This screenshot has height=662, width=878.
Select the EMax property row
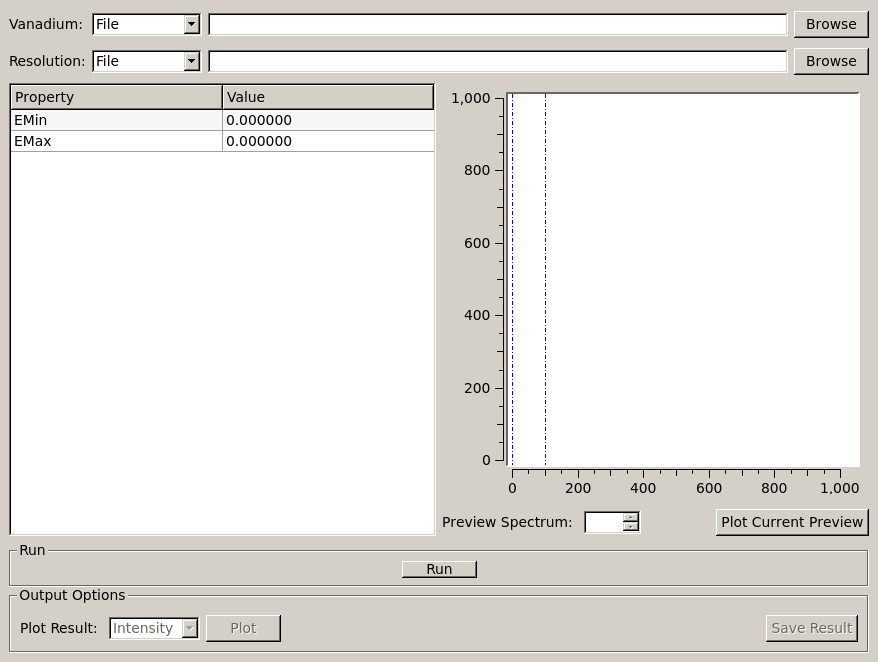pos(116,141)
